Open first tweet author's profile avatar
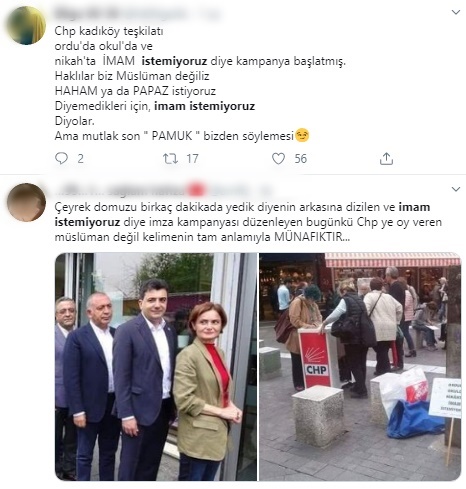This screenshot has width=466, height=489. (x=26, y=25)
